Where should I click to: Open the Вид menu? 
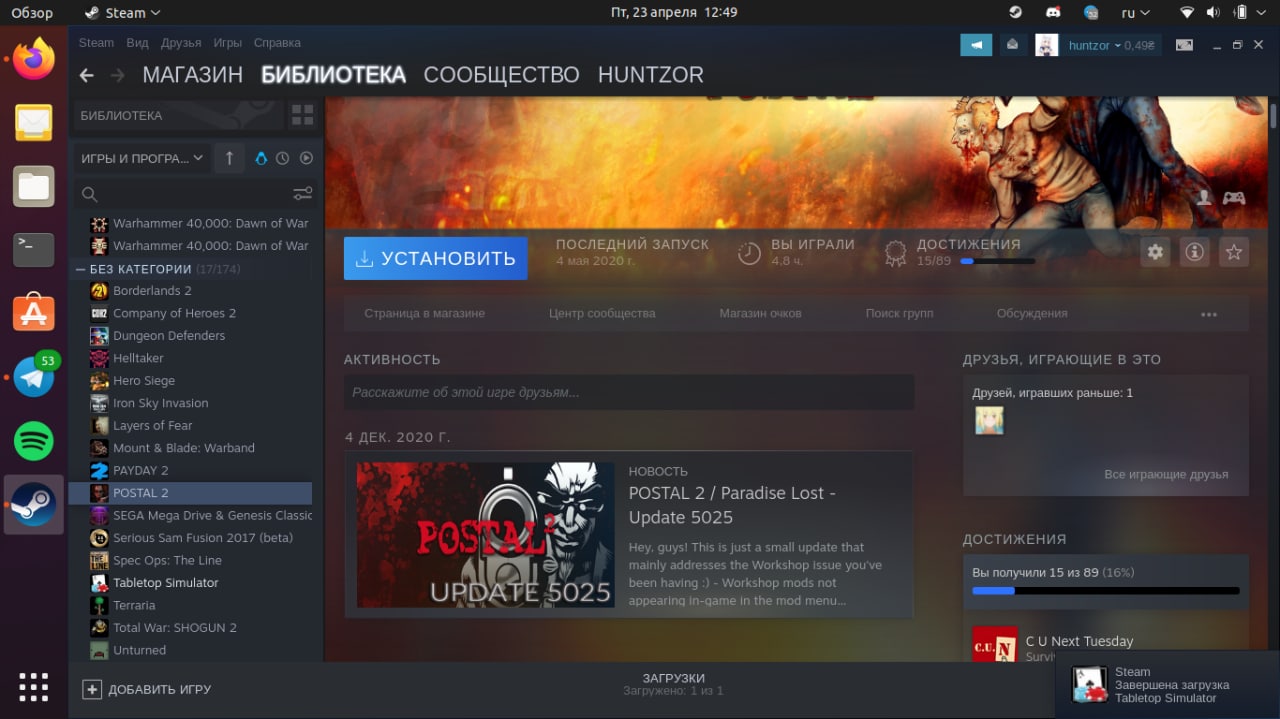click(137, 43)
